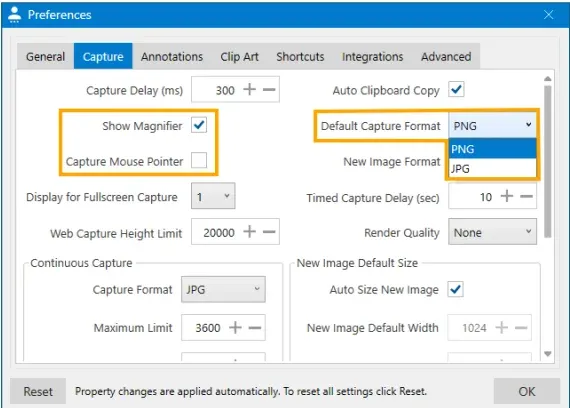
Task: Decrease Maximum Limit with minus icon
Action: (x=255, y=328)
